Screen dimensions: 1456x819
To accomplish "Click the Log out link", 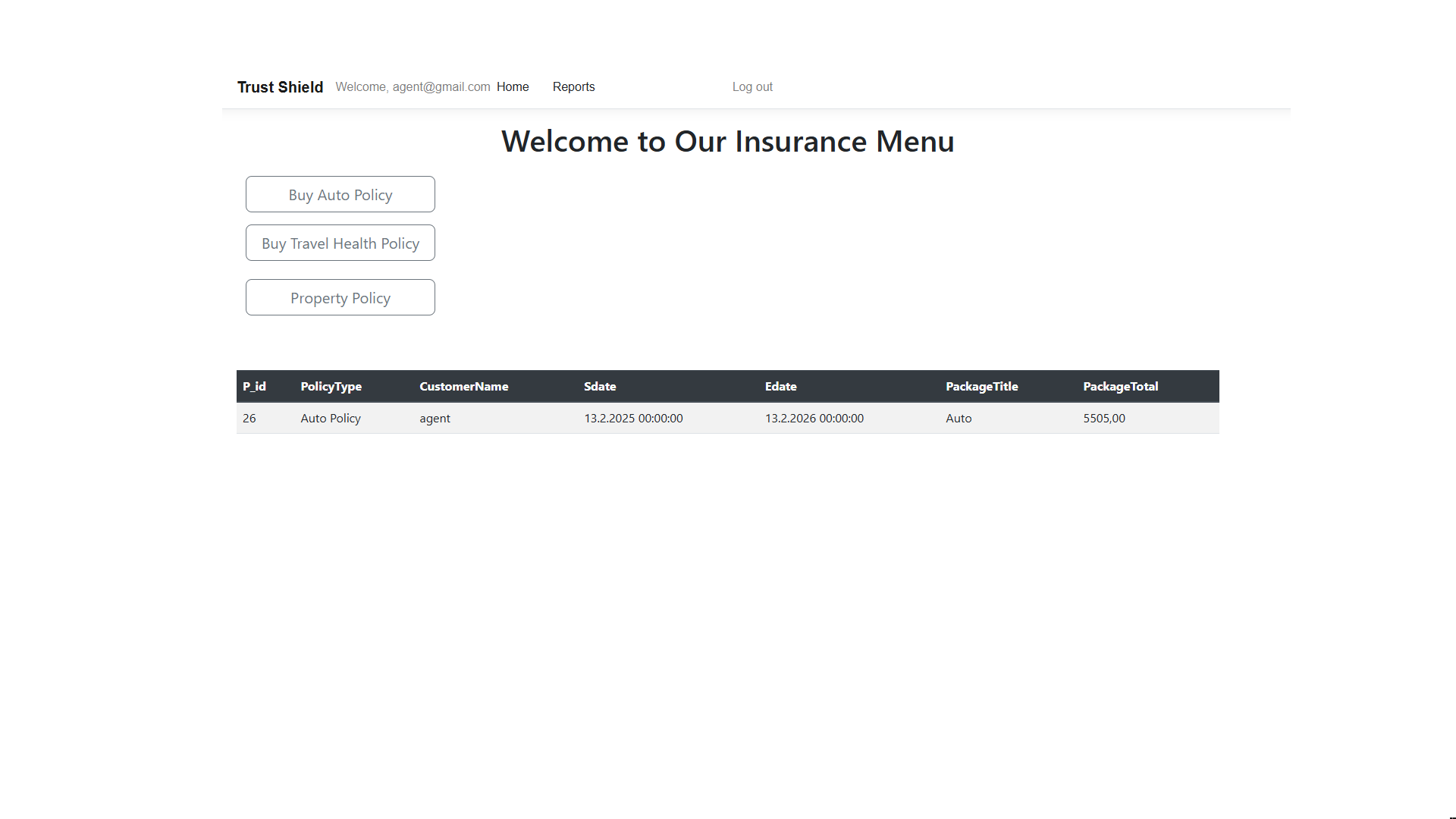I will (x=752, y=87).
